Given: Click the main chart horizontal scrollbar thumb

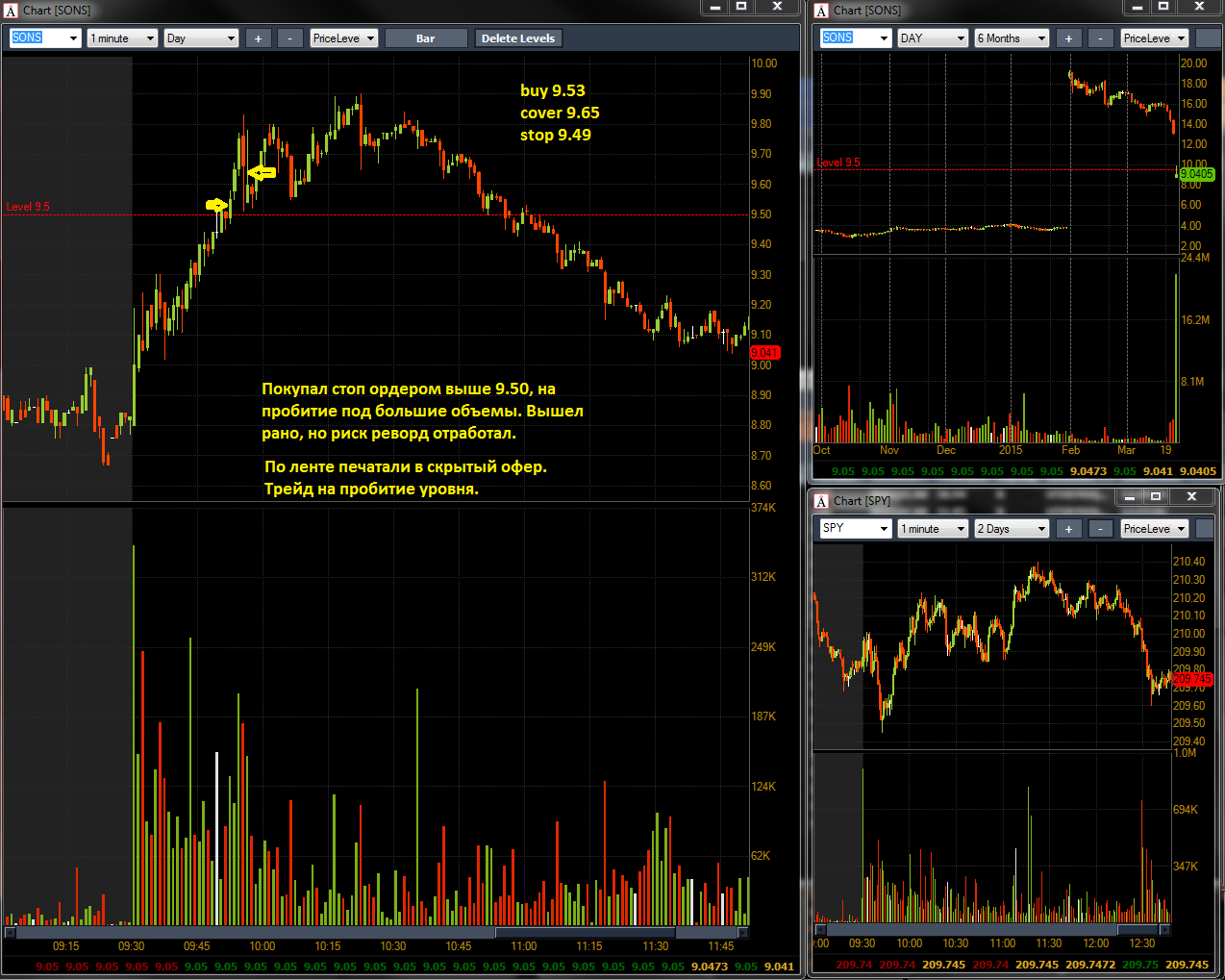Looking at the screenshot, I should pos(585,933).
